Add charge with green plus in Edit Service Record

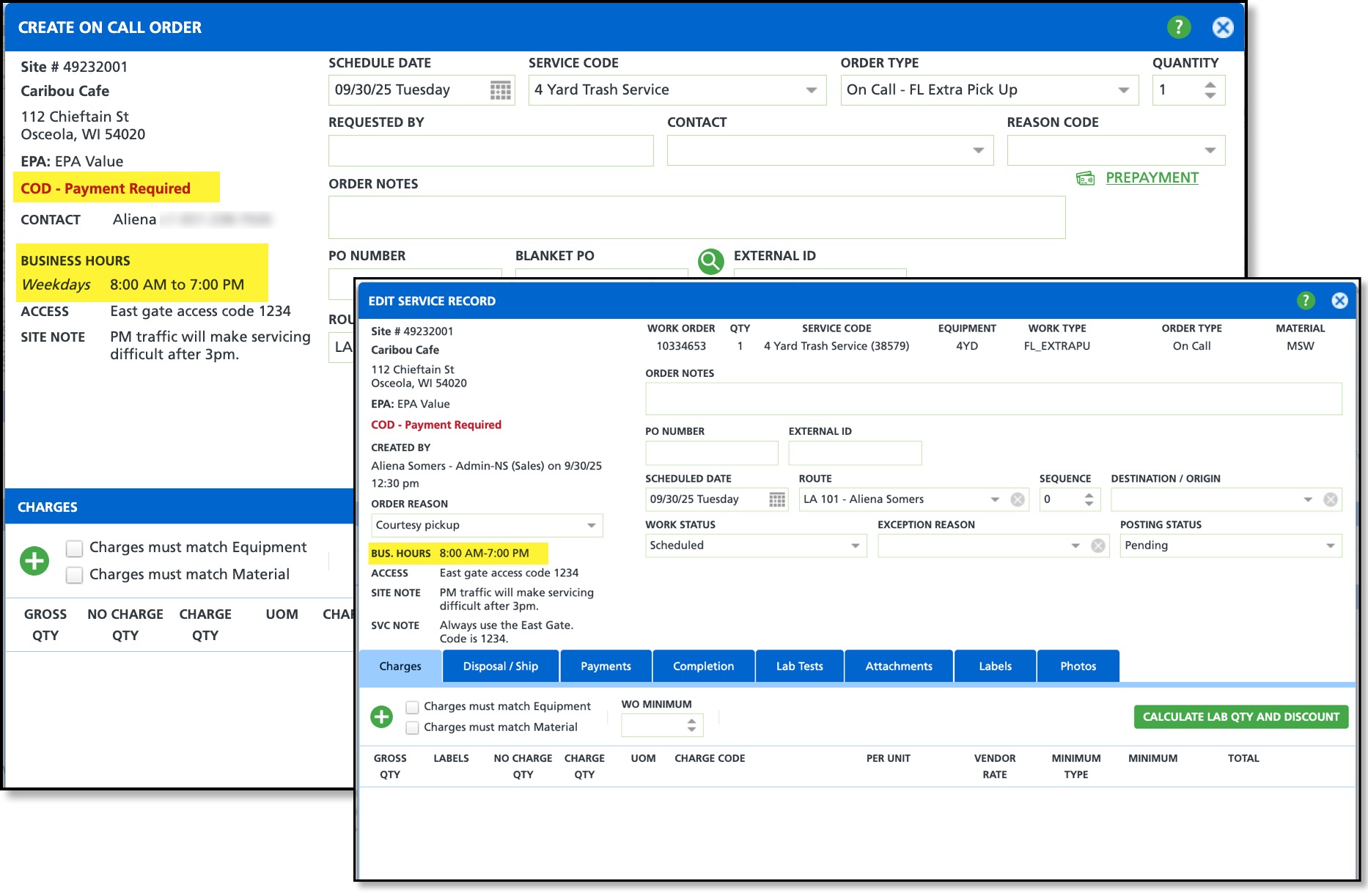coord(381,716)
